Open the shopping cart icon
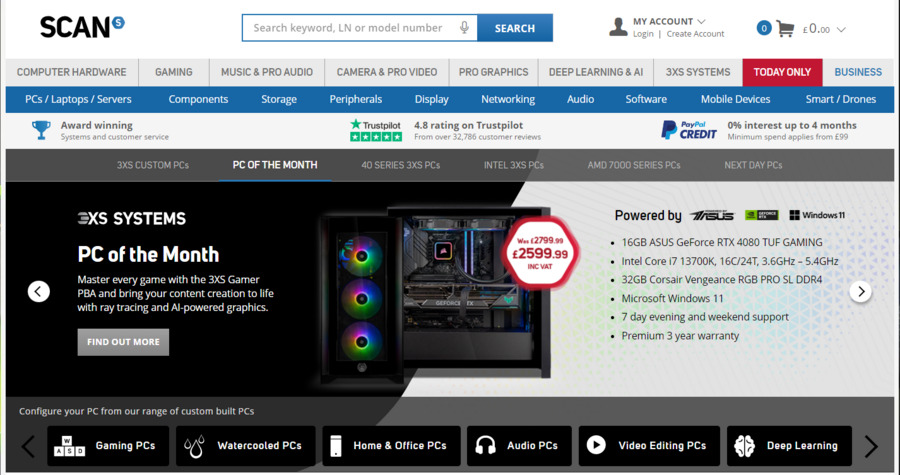The image size is (900, 475). tap(785, 28)
